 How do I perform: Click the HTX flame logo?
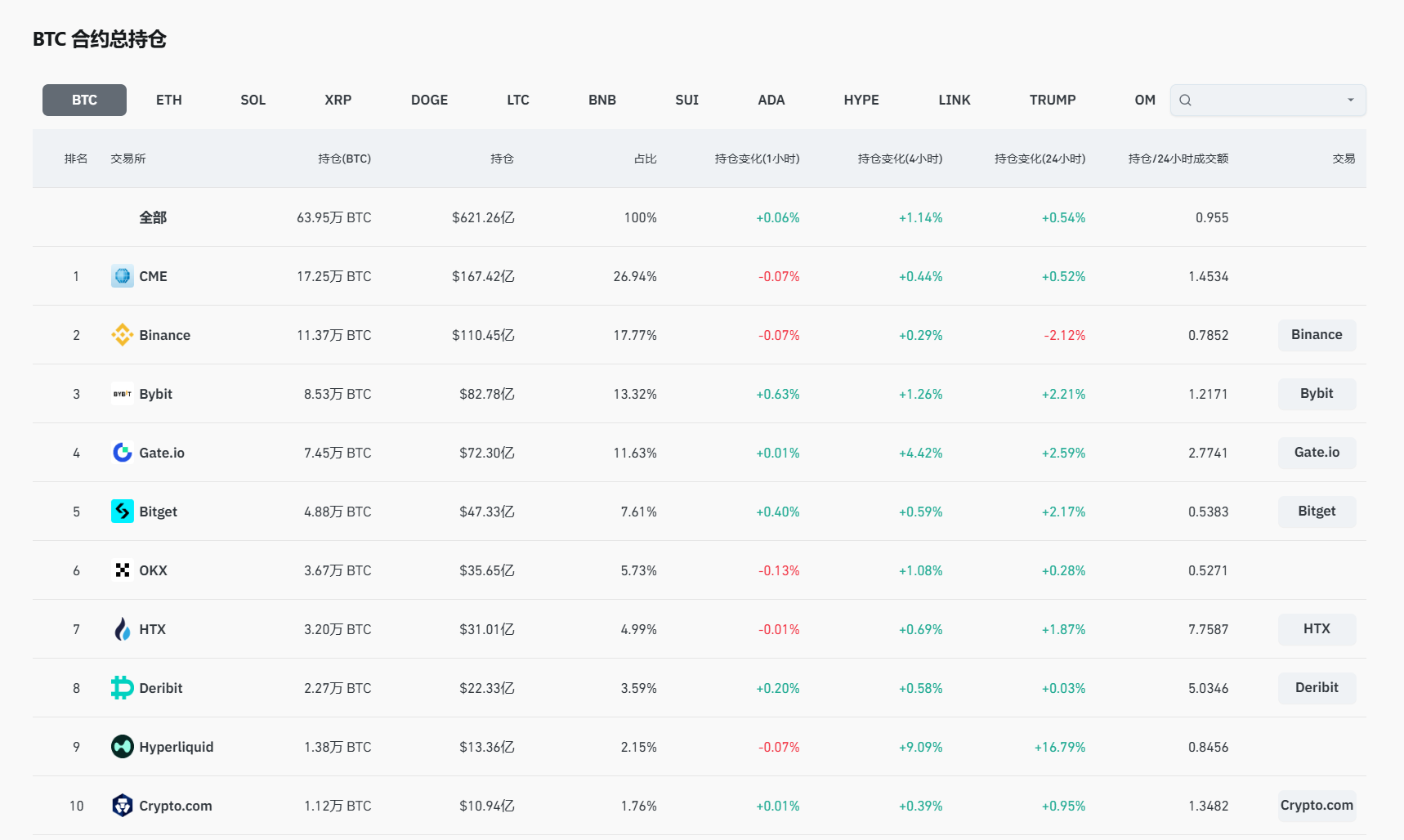(122, 629)
